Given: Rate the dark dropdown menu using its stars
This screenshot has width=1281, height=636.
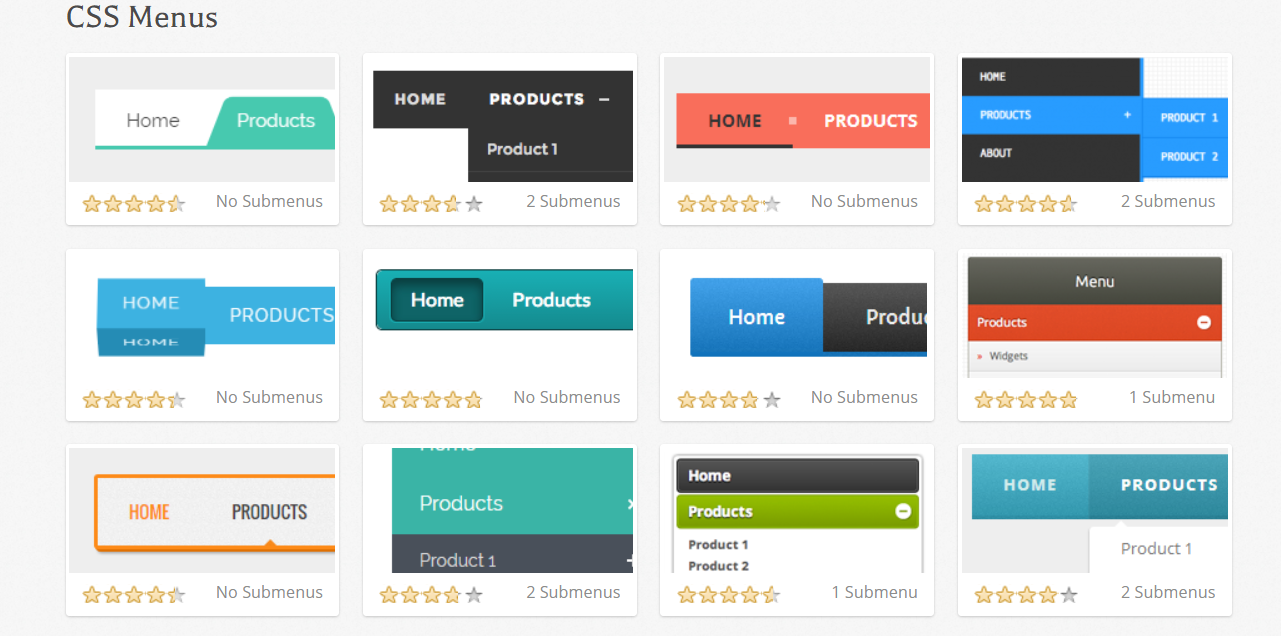Looking at the screenshot, I should [x=430, y=204].
